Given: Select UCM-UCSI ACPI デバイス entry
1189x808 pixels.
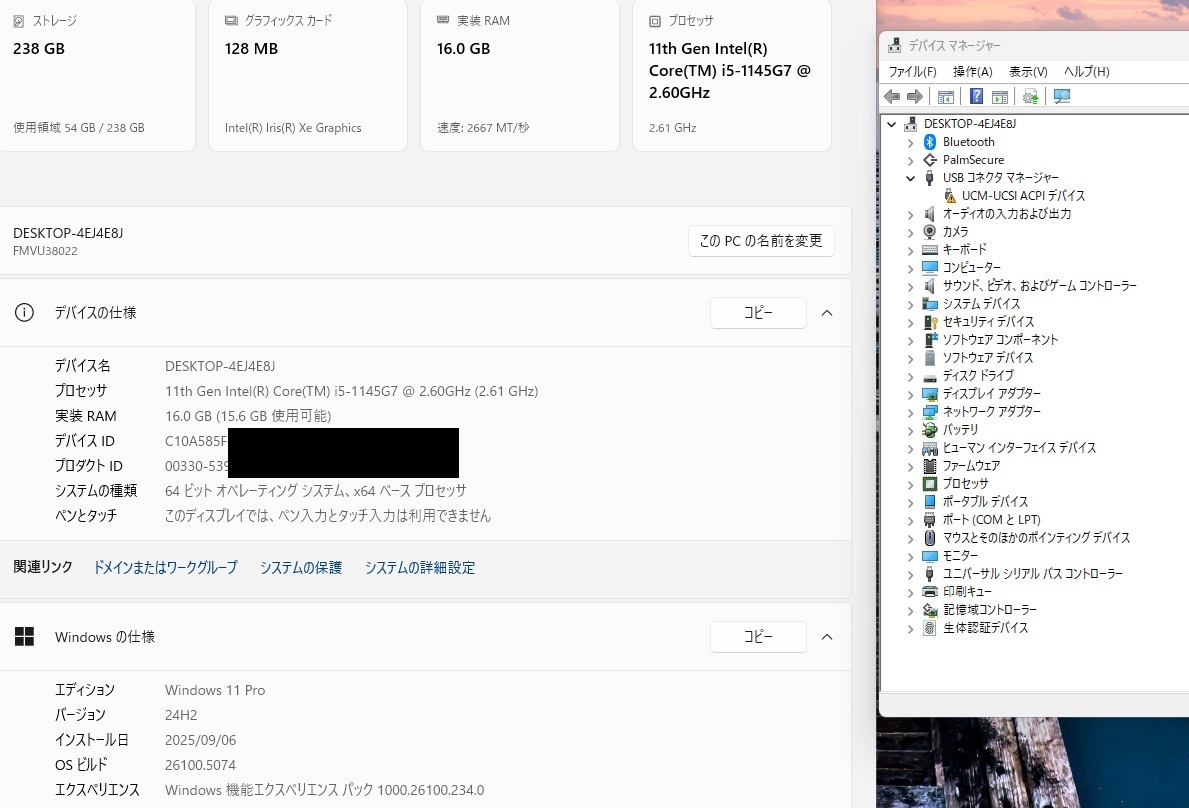Looking at the screenshot, I should (1023, 196).
